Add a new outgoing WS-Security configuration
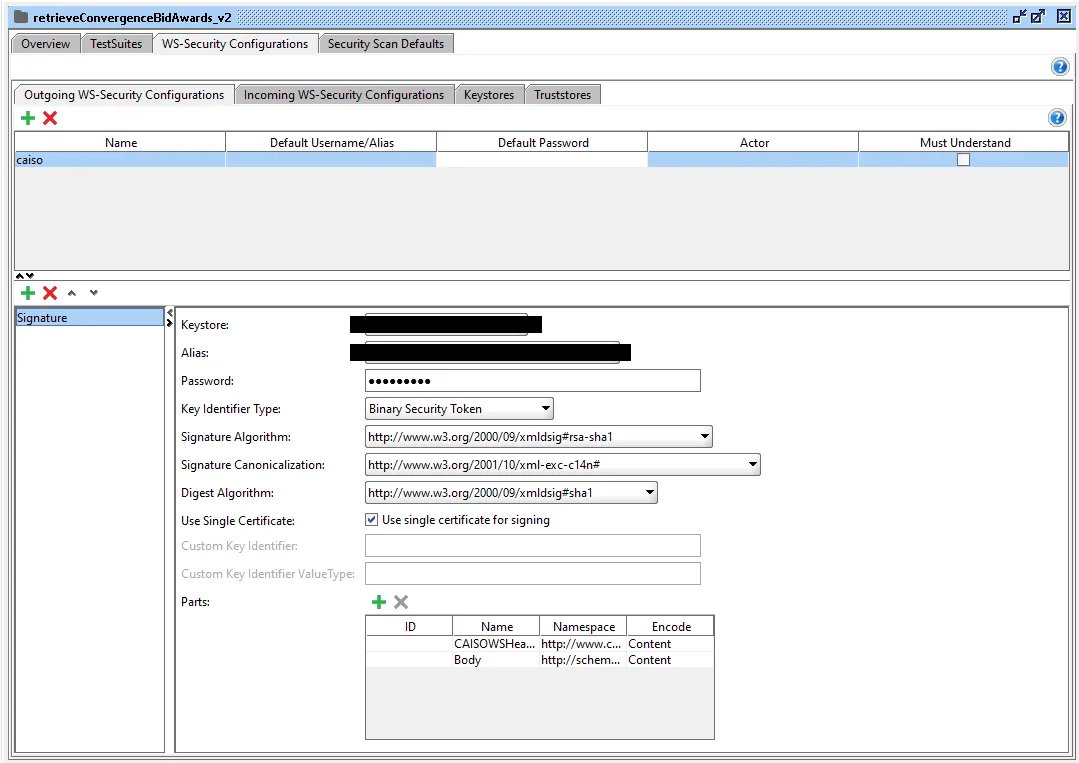The height and width of the screenshot is (763, 1079). click(x=28, y=118)
